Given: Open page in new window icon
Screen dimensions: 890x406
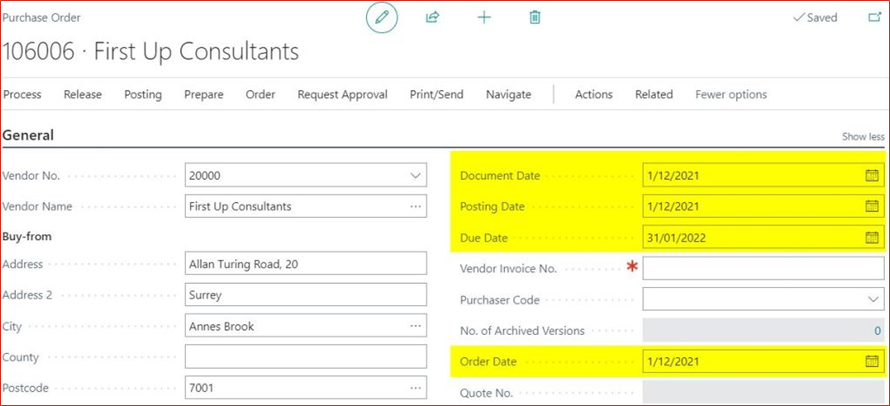Looking at the screenshot, I should click(874, 18).
